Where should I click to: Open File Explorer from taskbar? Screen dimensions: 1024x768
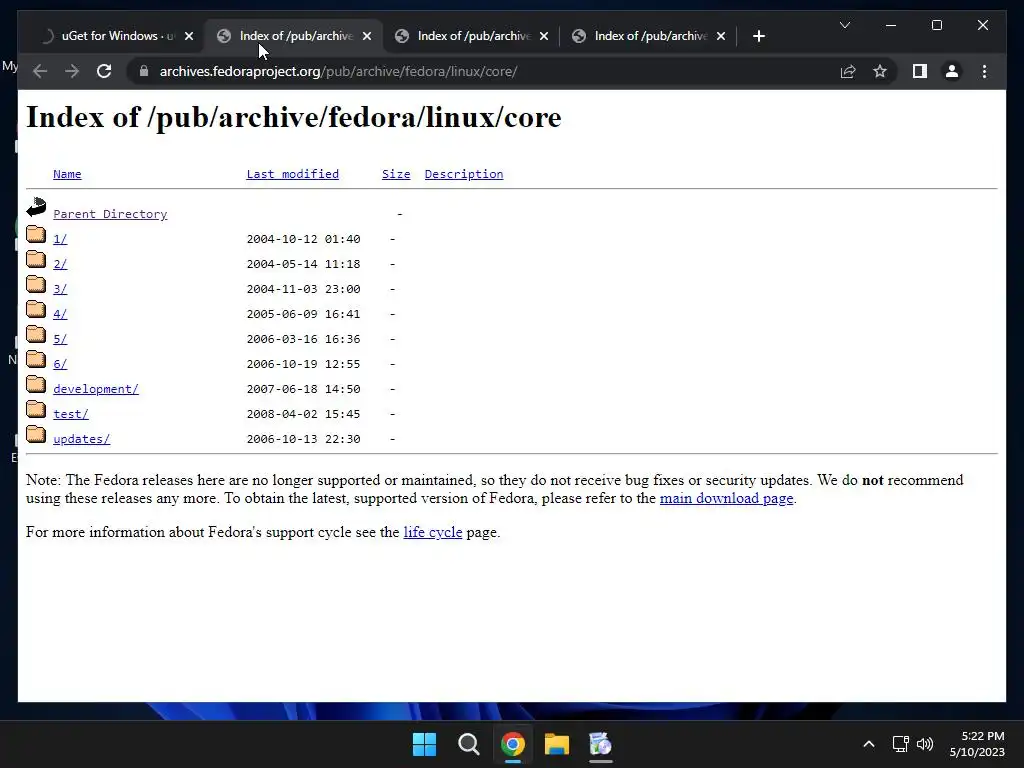coord(557,744)
